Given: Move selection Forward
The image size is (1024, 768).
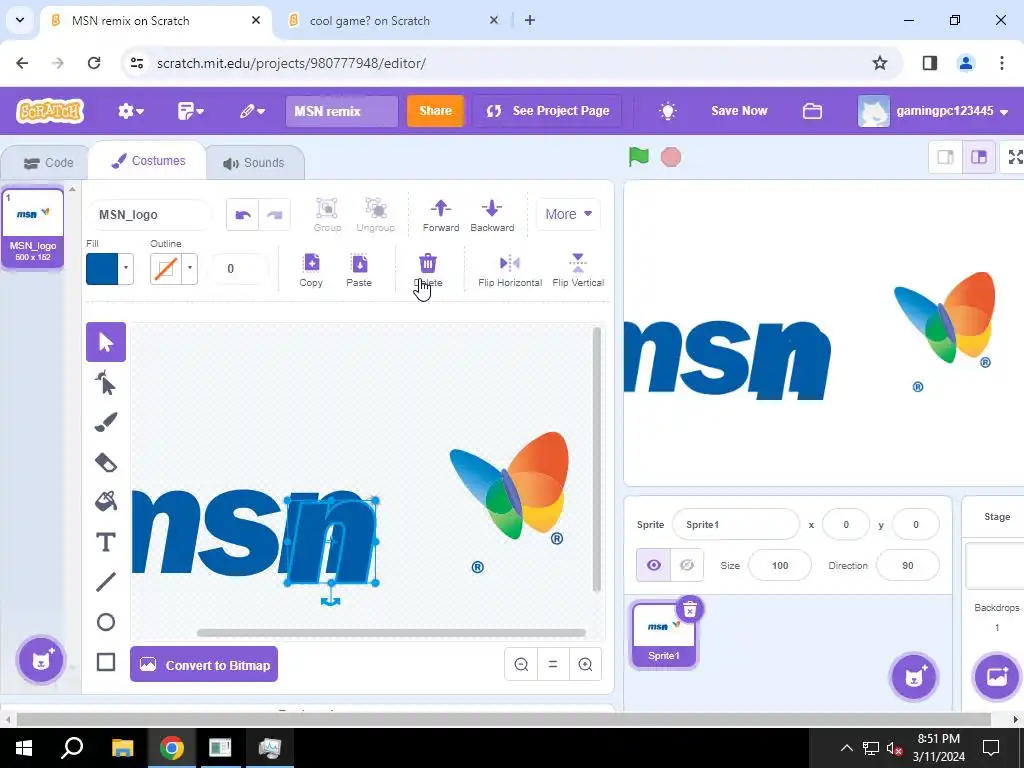Looking at the screenshot, I should coord(441,215).
